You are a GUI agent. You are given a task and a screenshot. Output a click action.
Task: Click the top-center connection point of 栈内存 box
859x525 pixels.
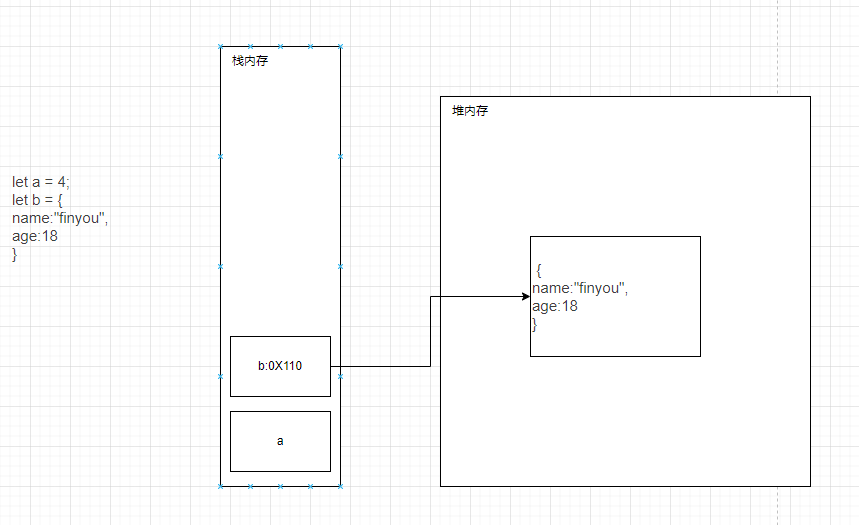(280, 46)
